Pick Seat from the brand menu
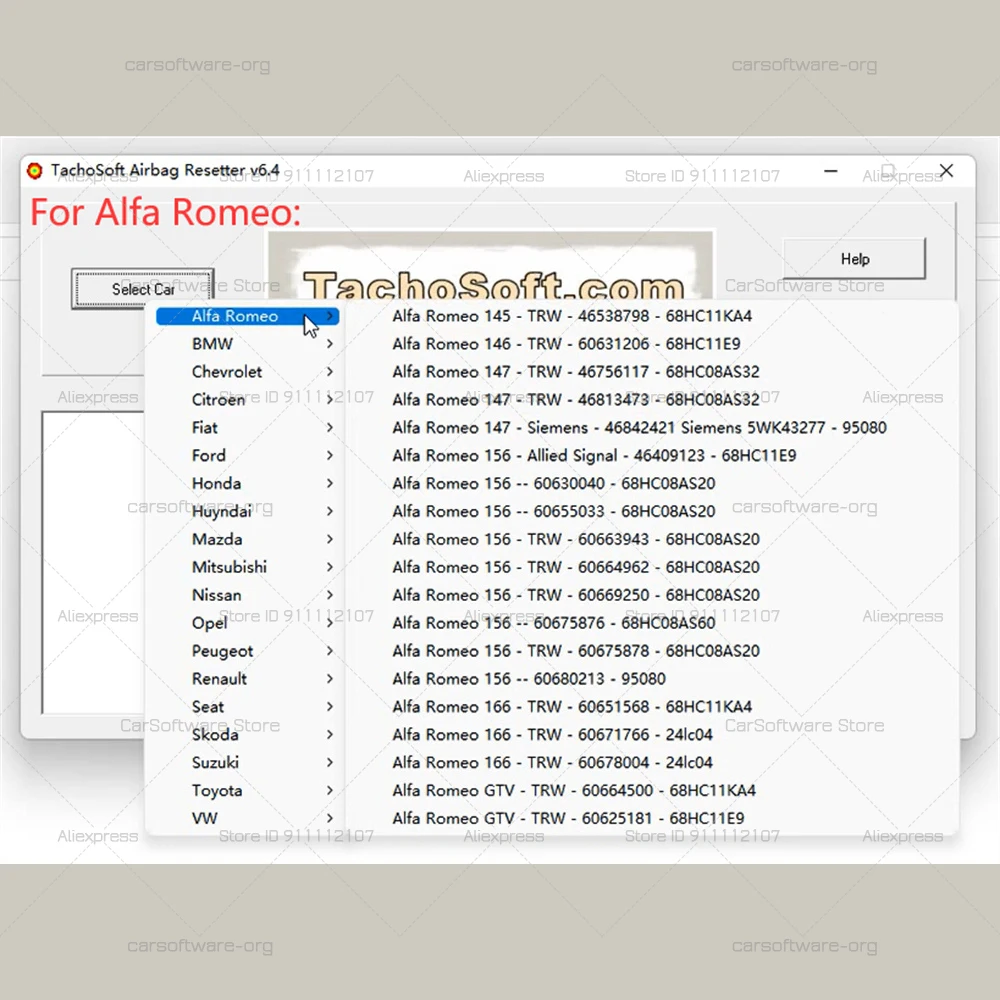 pyautogui.click(x=247, y=707)
